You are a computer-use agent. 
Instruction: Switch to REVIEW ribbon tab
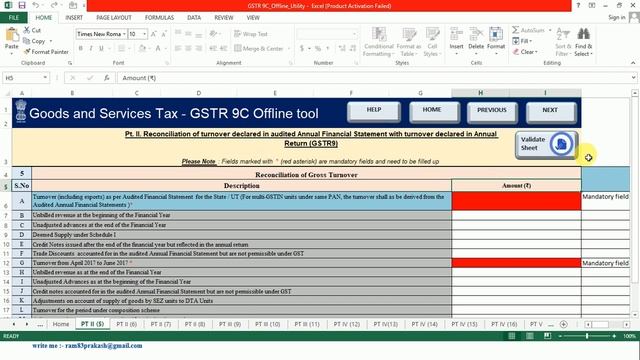point(224,18)
